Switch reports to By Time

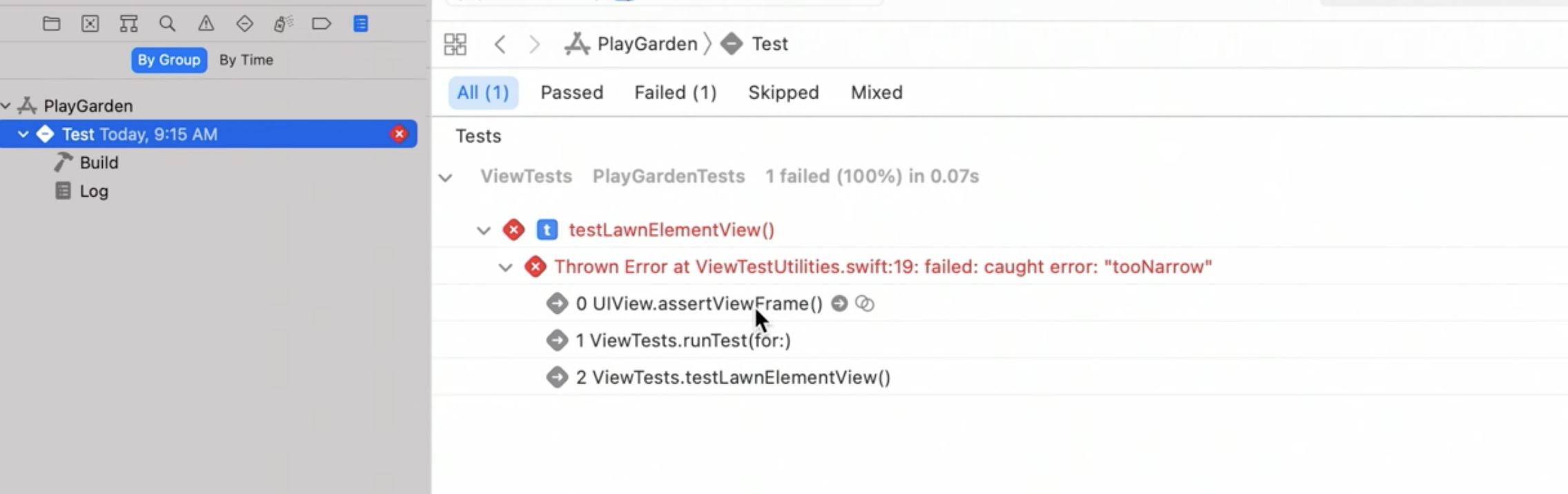pos(246,60)
